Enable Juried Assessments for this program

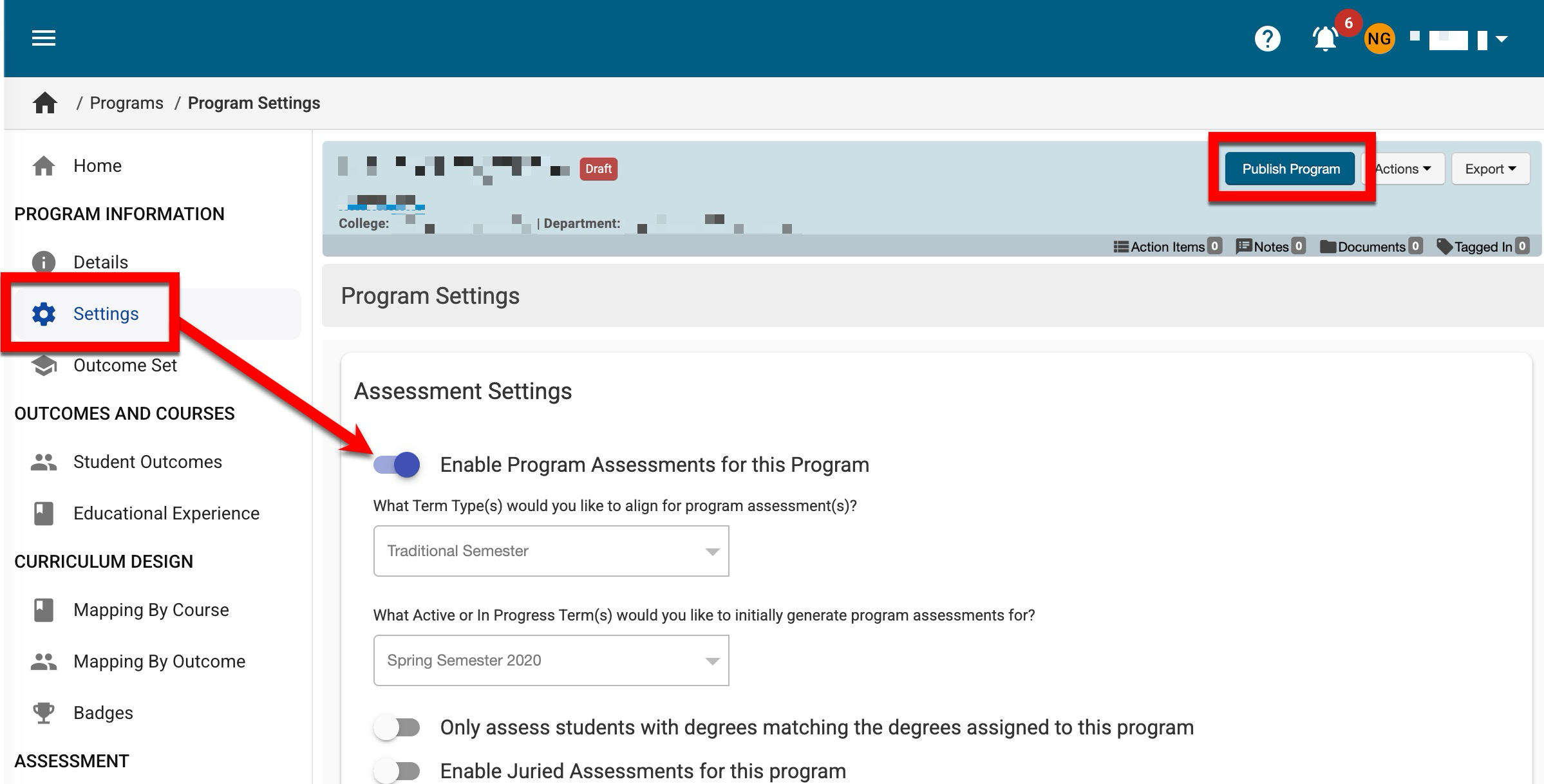click(397, 770)
